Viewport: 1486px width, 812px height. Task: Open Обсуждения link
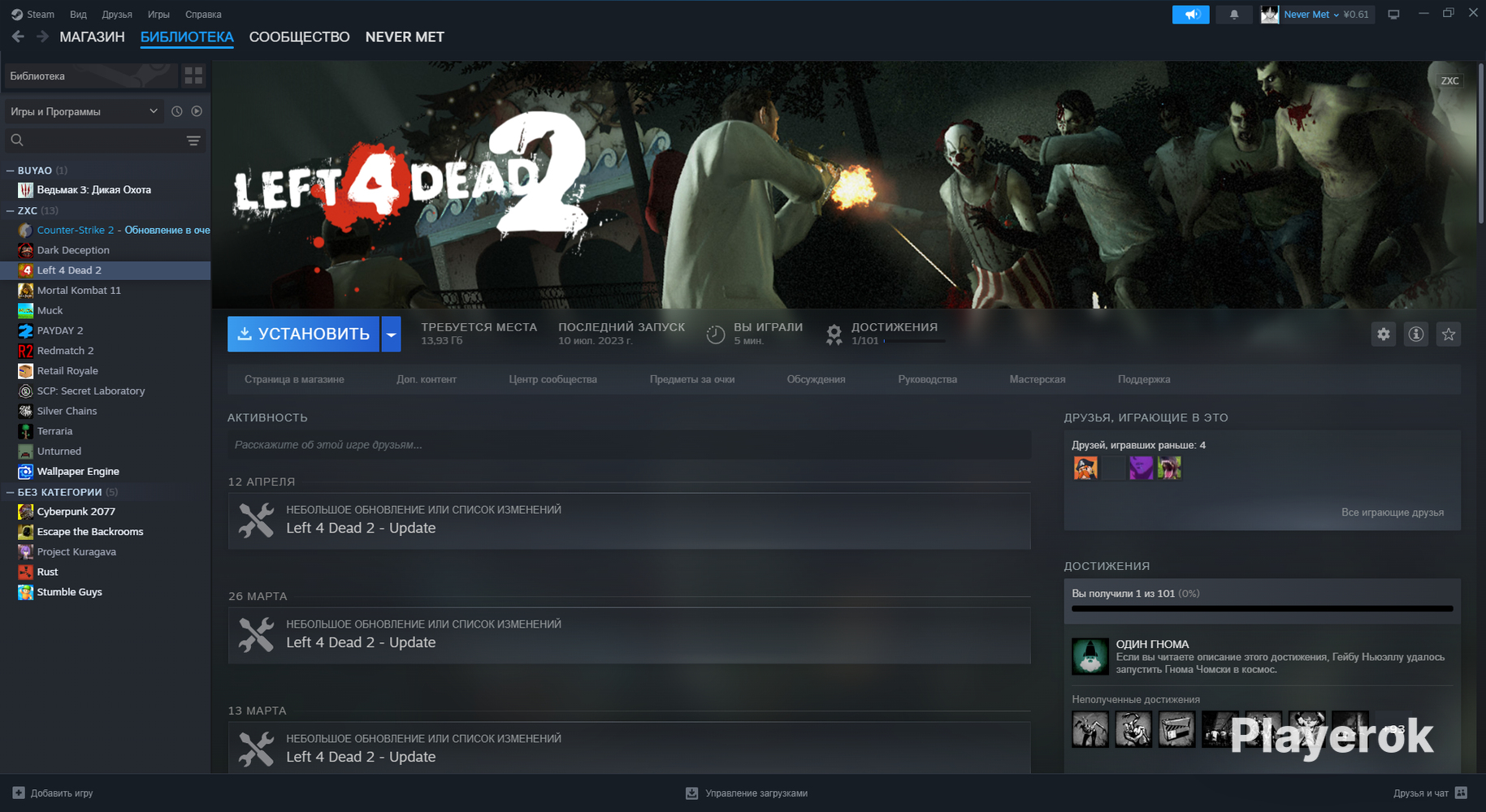click(817, 379)
